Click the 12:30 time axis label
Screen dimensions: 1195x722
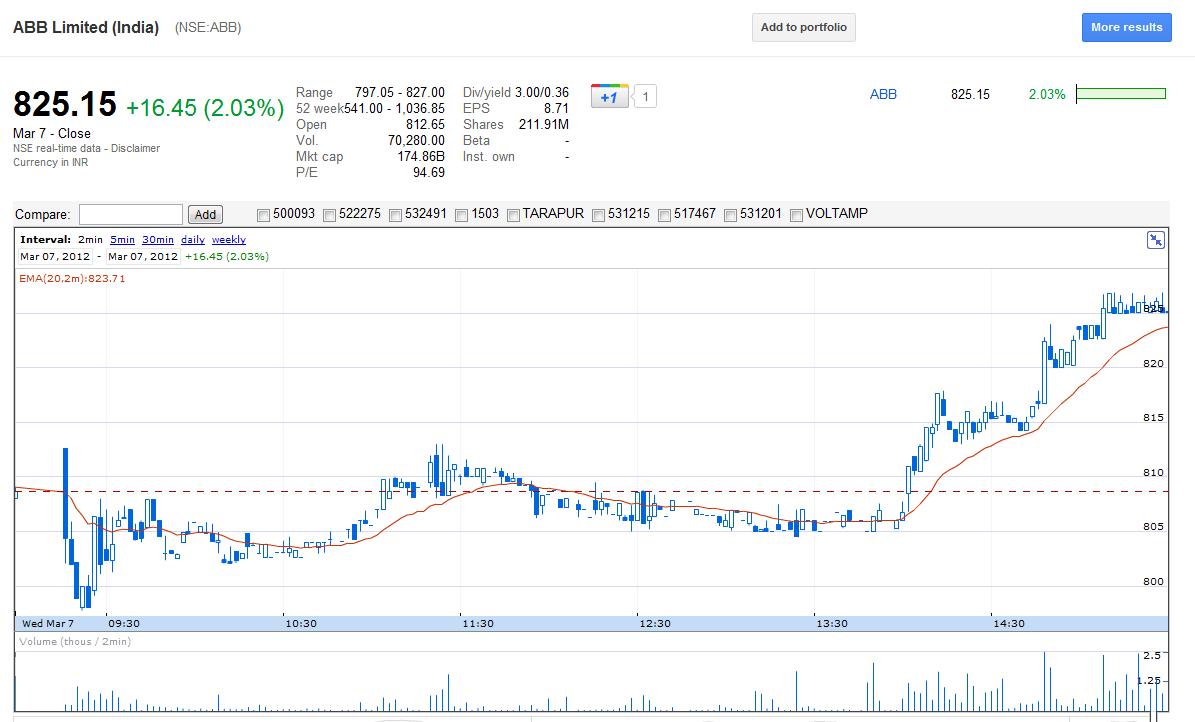click(x=655, y=624)
